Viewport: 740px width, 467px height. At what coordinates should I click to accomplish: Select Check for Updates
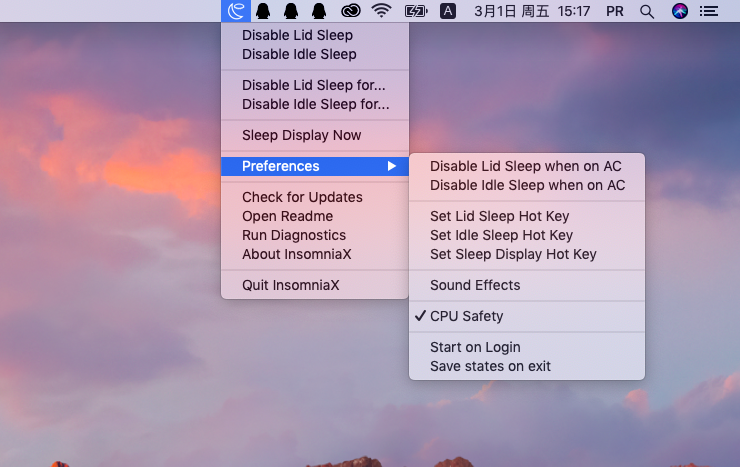[315, 197]
